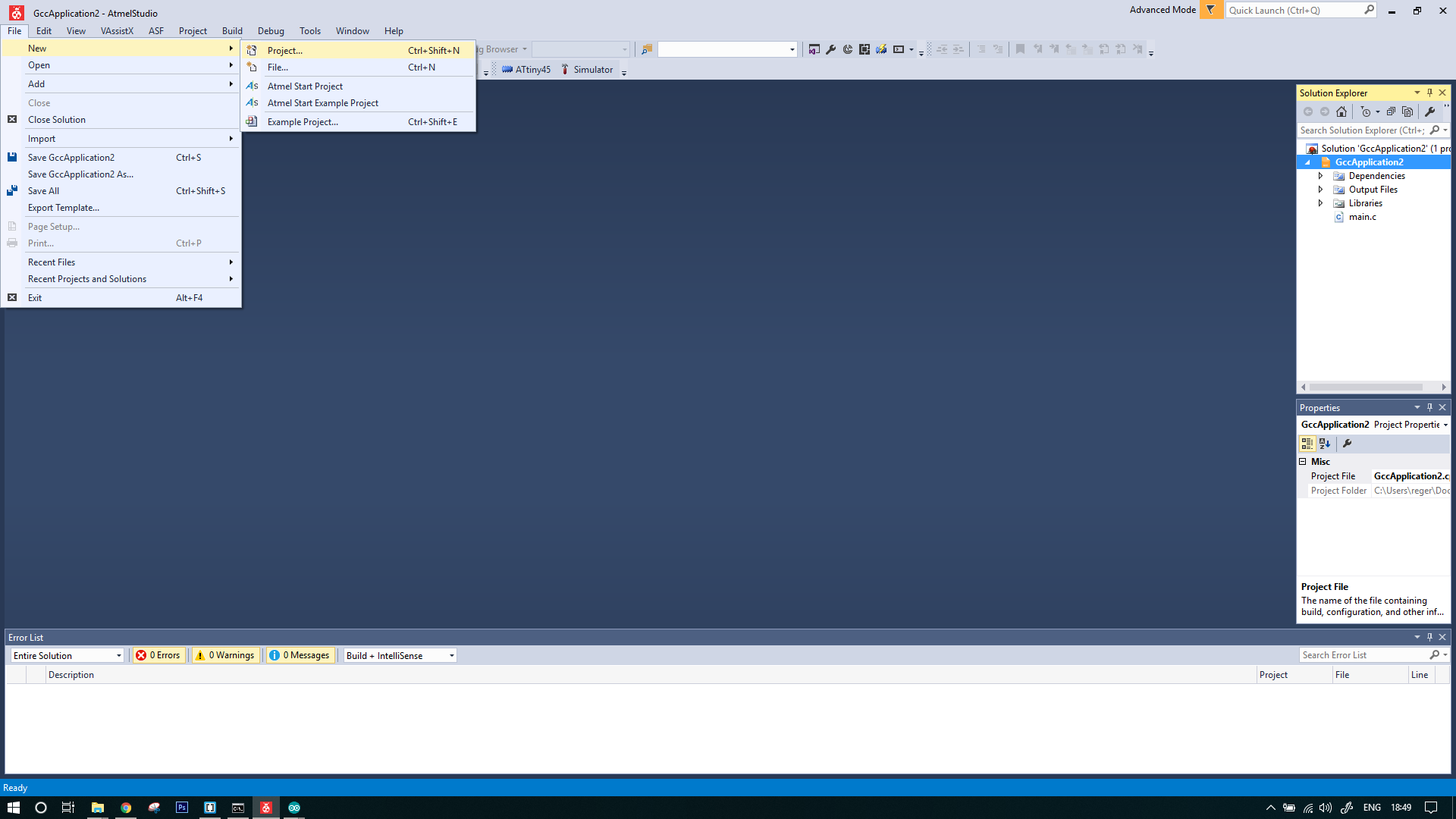Open Photoshop from the taskbar
The width and height of the screenshot is (1456, 819).
click(x=182, y=808)
